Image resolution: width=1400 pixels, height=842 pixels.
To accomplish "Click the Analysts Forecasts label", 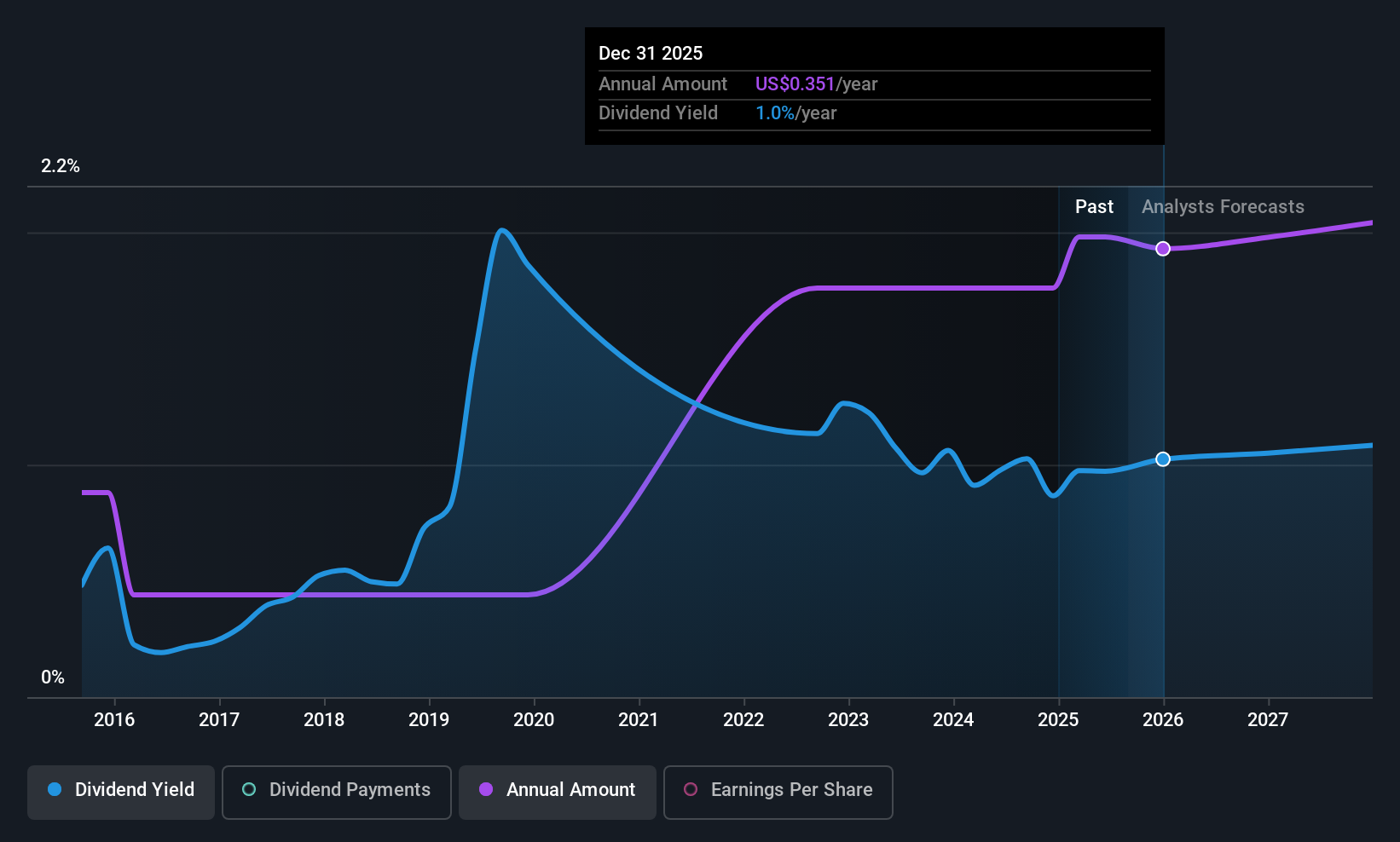I will point(1223,207).
